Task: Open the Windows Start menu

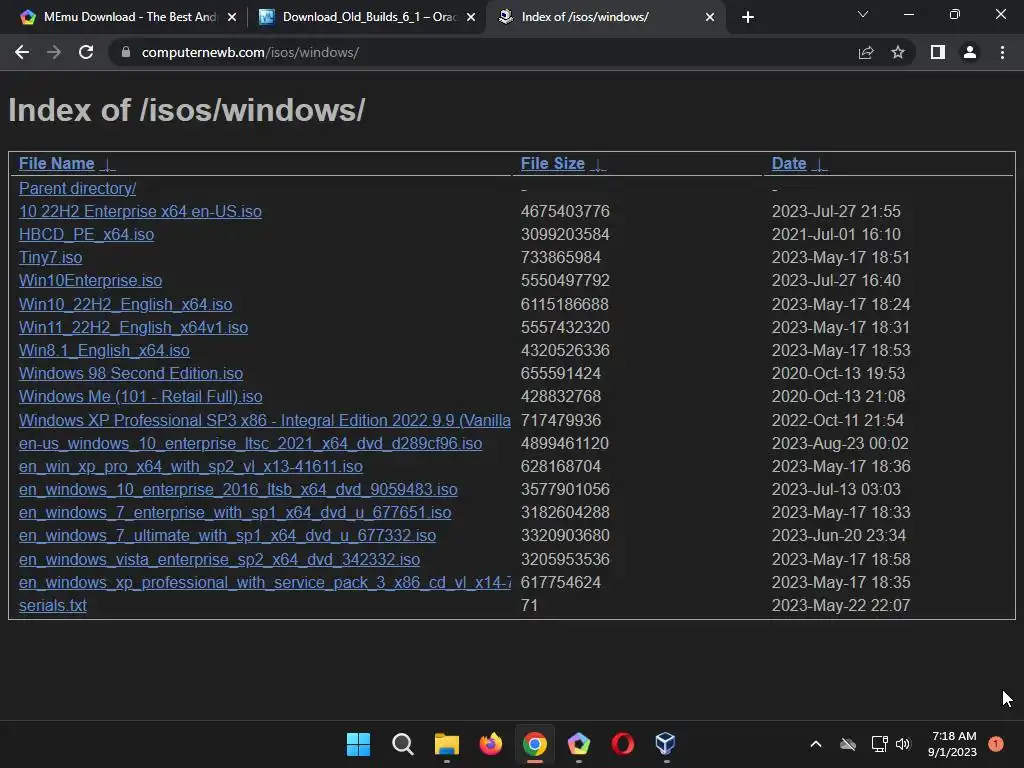Action: tap(358, 744)
